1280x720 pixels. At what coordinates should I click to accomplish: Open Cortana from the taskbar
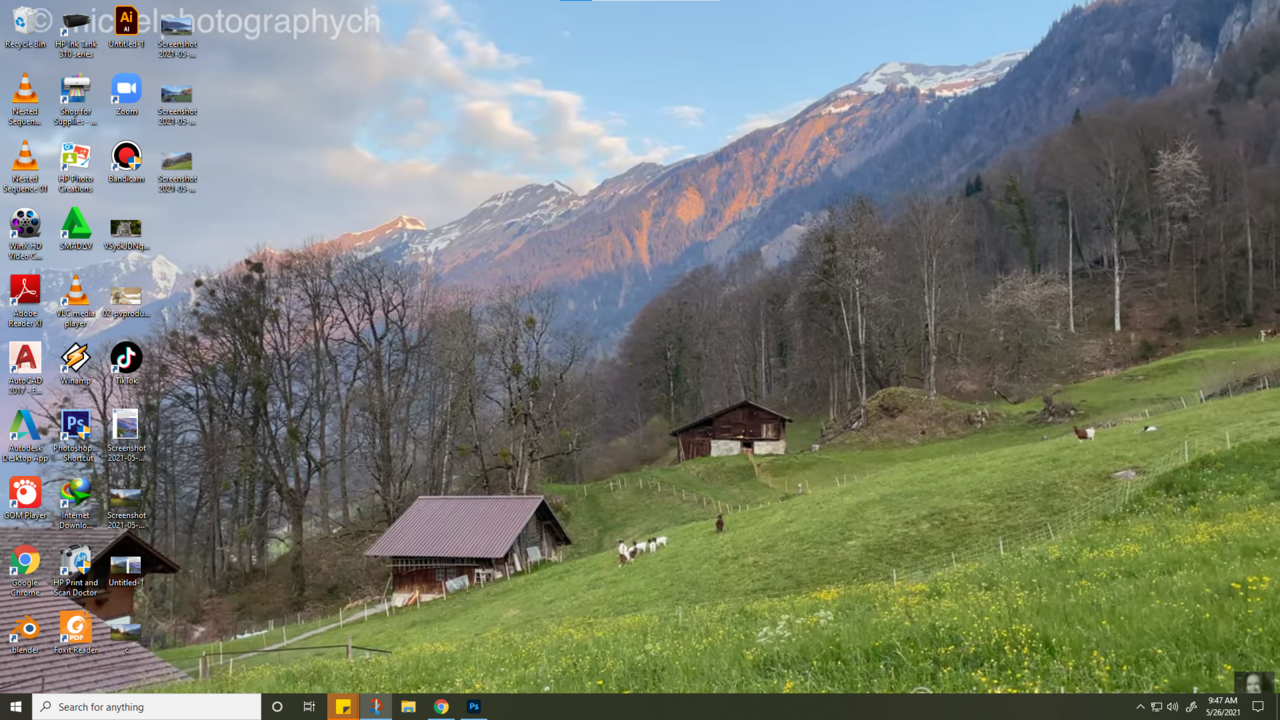(x=277, y=707)
